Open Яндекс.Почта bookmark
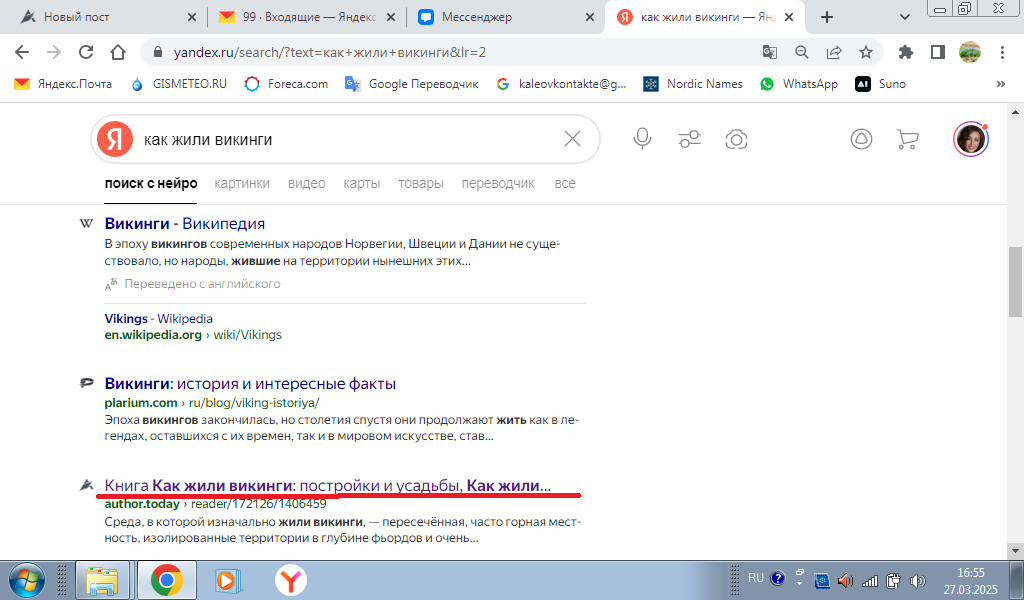Screen dimensions: 1024x600 click(63, 84)
